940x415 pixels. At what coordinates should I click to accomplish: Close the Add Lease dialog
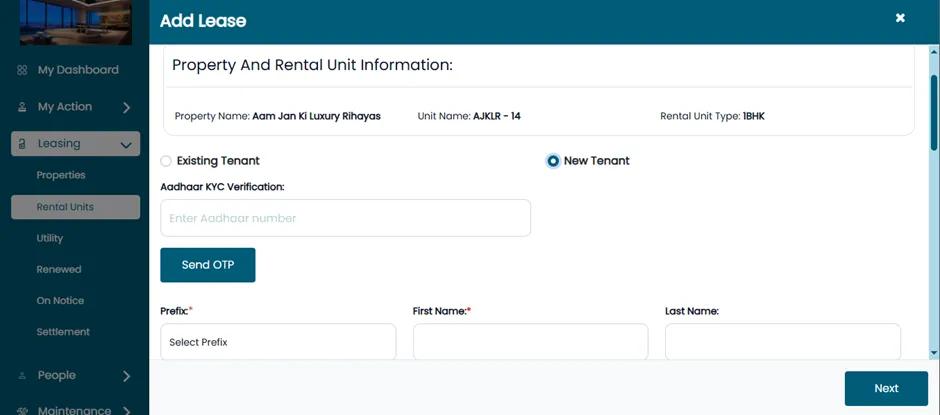(x=900, y=18)
